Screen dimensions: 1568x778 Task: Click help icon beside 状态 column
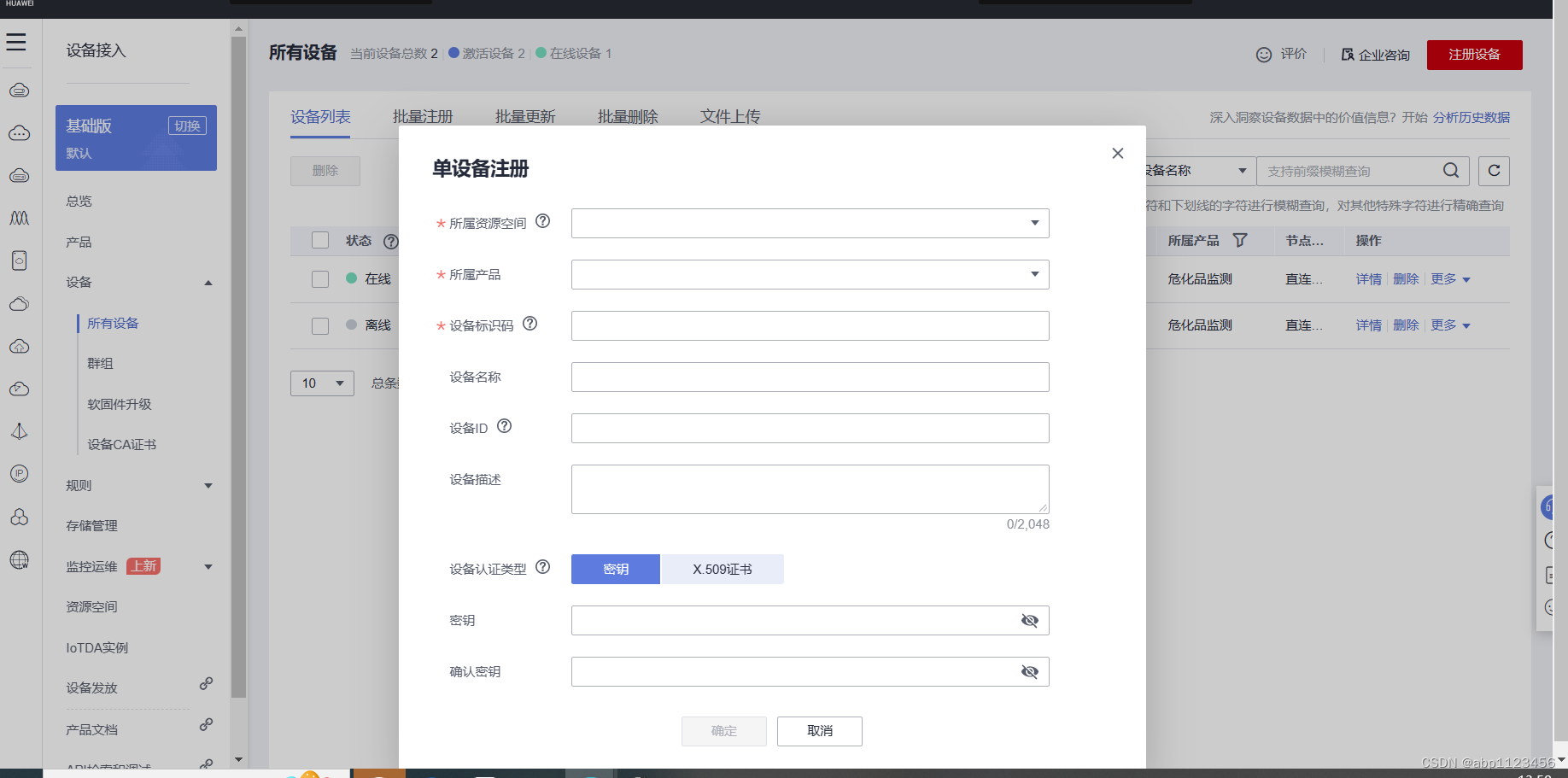(x=390, y=242)
